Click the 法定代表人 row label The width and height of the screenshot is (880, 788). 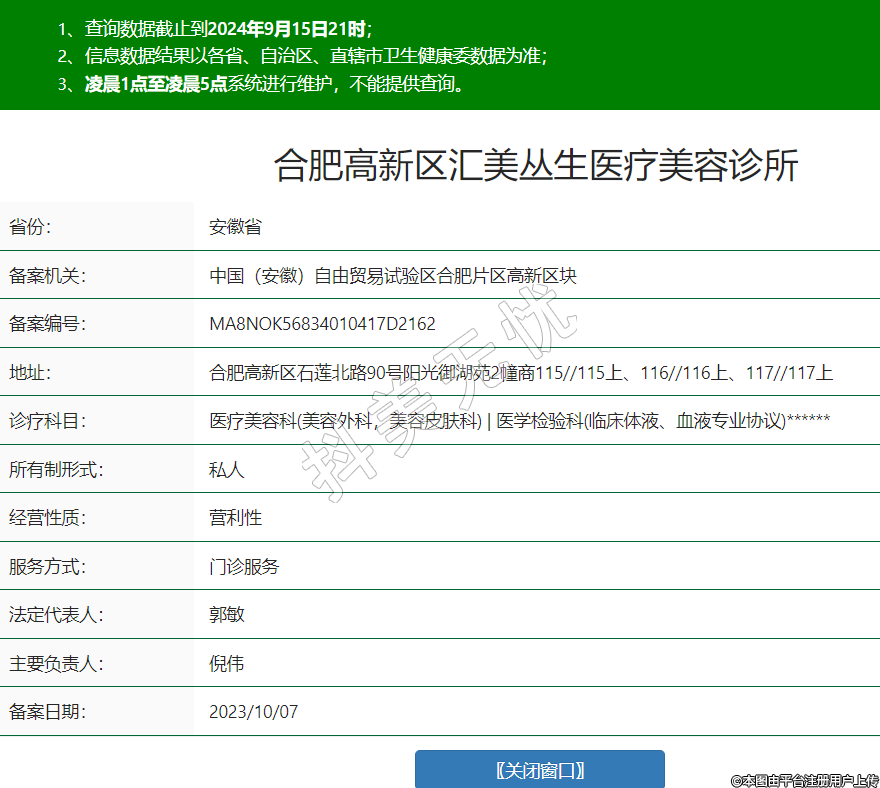click(56, 615)
